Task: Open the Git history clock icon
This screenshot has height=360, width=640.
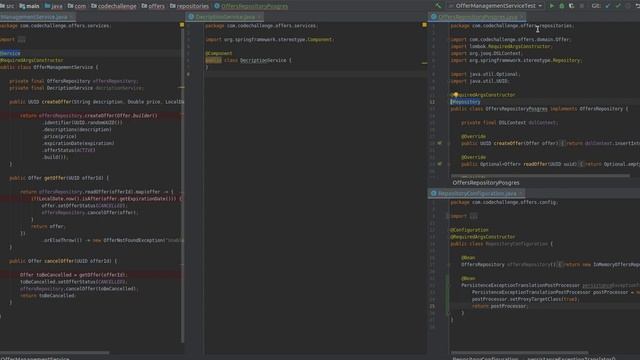Action: tap(628, 6)
